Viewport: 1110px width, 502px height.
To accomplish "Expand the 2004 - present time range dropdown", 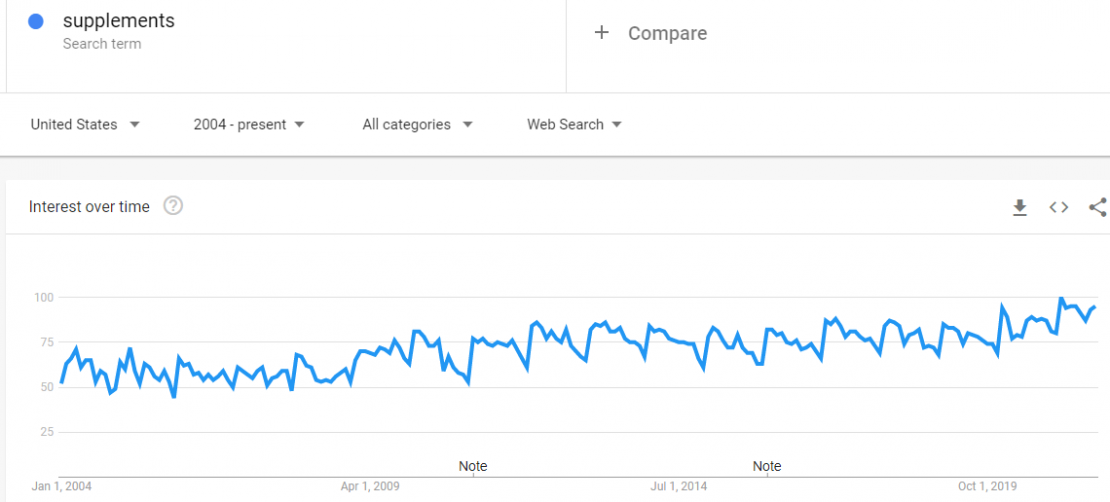I will point(248,125).
